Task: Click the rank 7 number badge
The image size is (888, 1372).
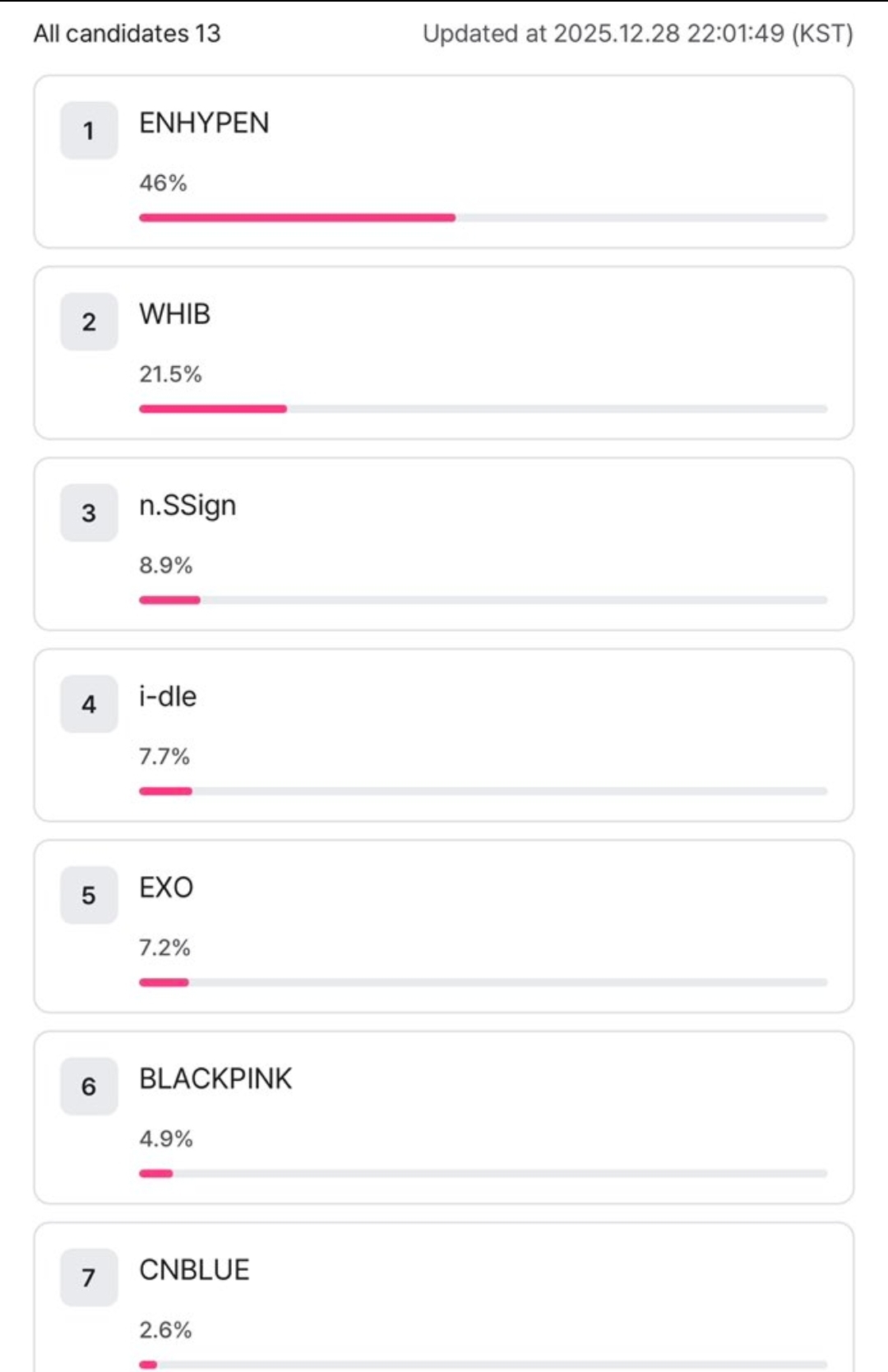Action: (x=89, y=1277)
